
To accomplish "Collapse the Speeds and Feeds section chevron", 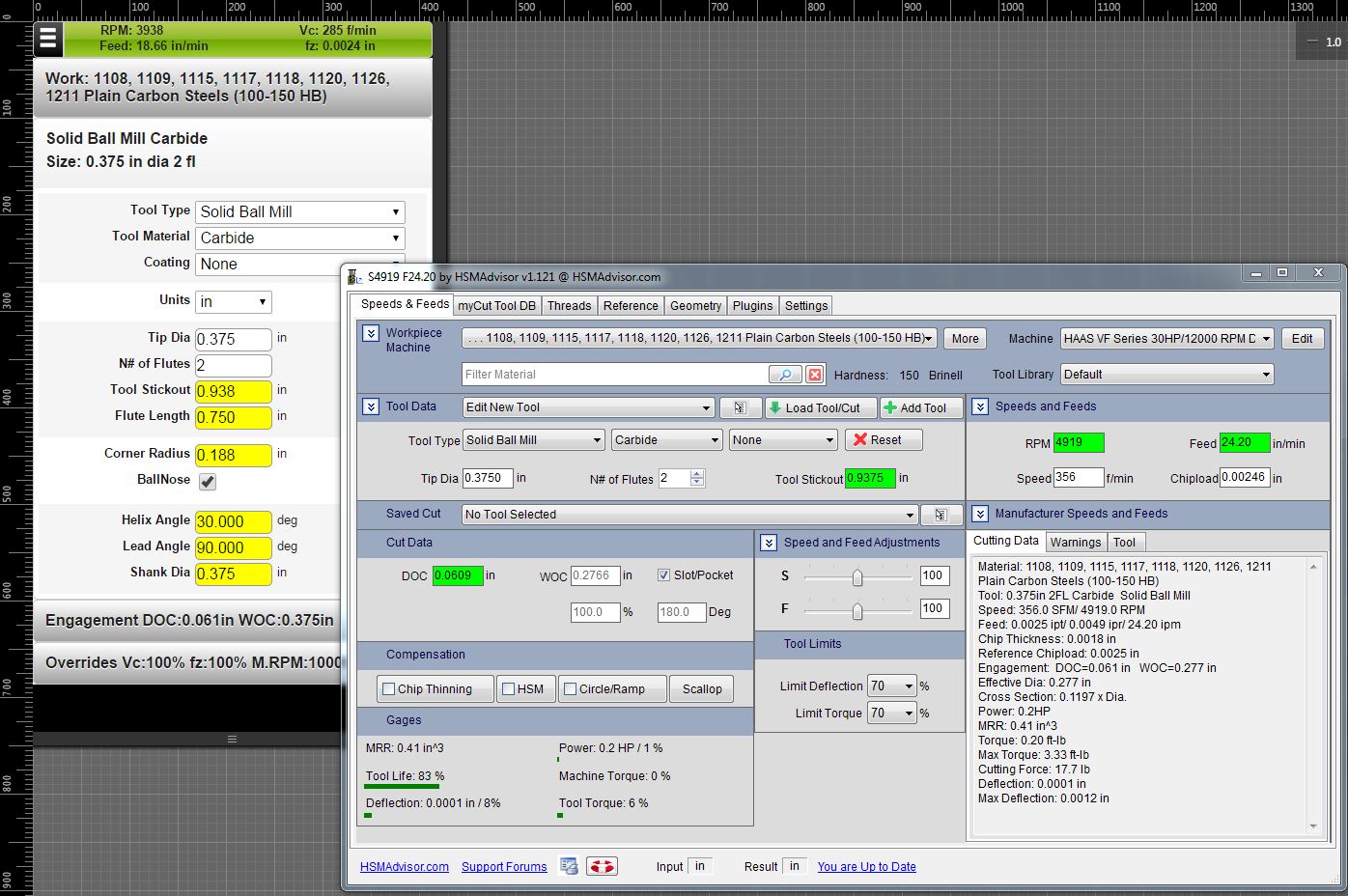I will coord(979,406).
